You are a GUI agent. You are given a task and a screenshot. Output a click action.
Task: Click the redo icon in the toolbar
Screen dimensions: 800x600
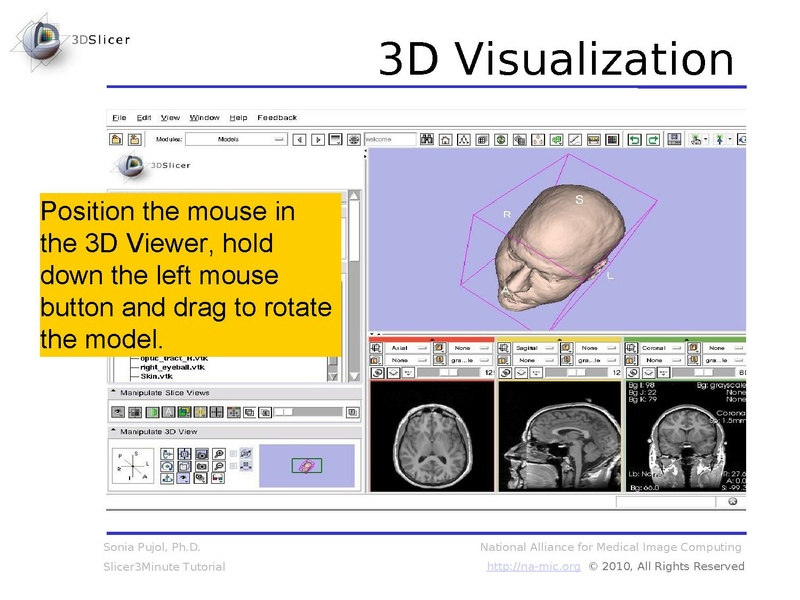(653, 138)
